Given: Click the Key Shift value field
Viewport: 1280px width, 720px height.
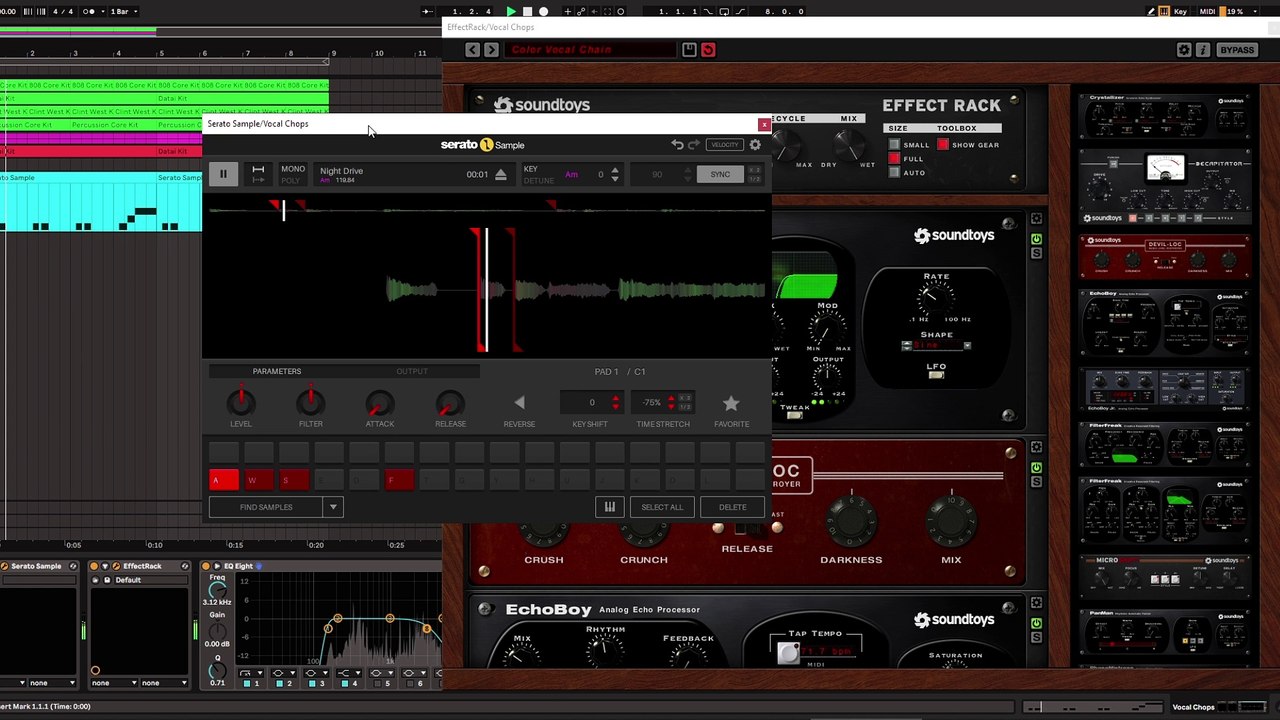Looking at the screenshot, I should click(592, 402).
